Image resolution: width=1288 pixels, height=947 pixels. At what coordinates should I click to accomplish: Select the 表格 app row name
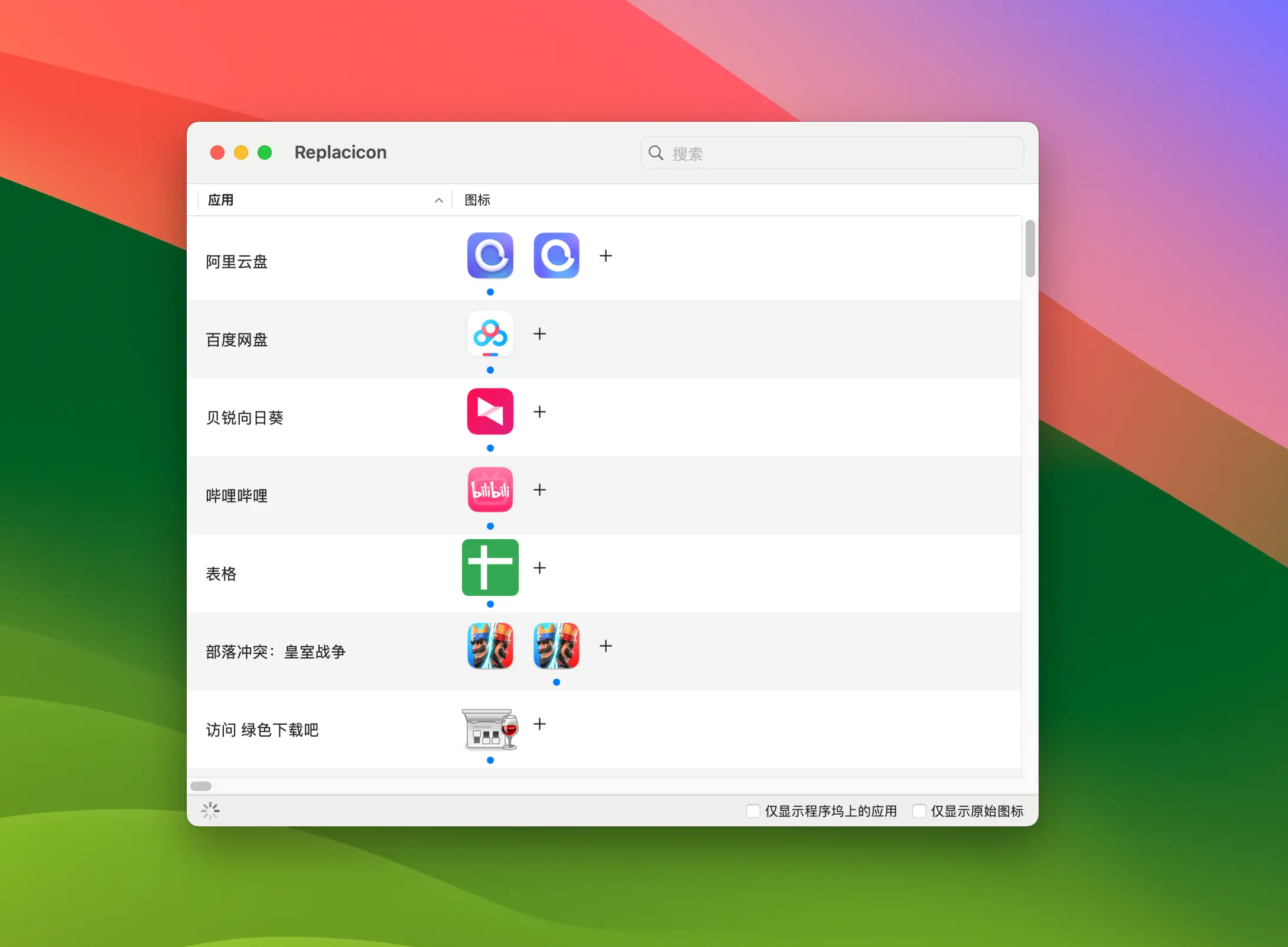point(221,574)
